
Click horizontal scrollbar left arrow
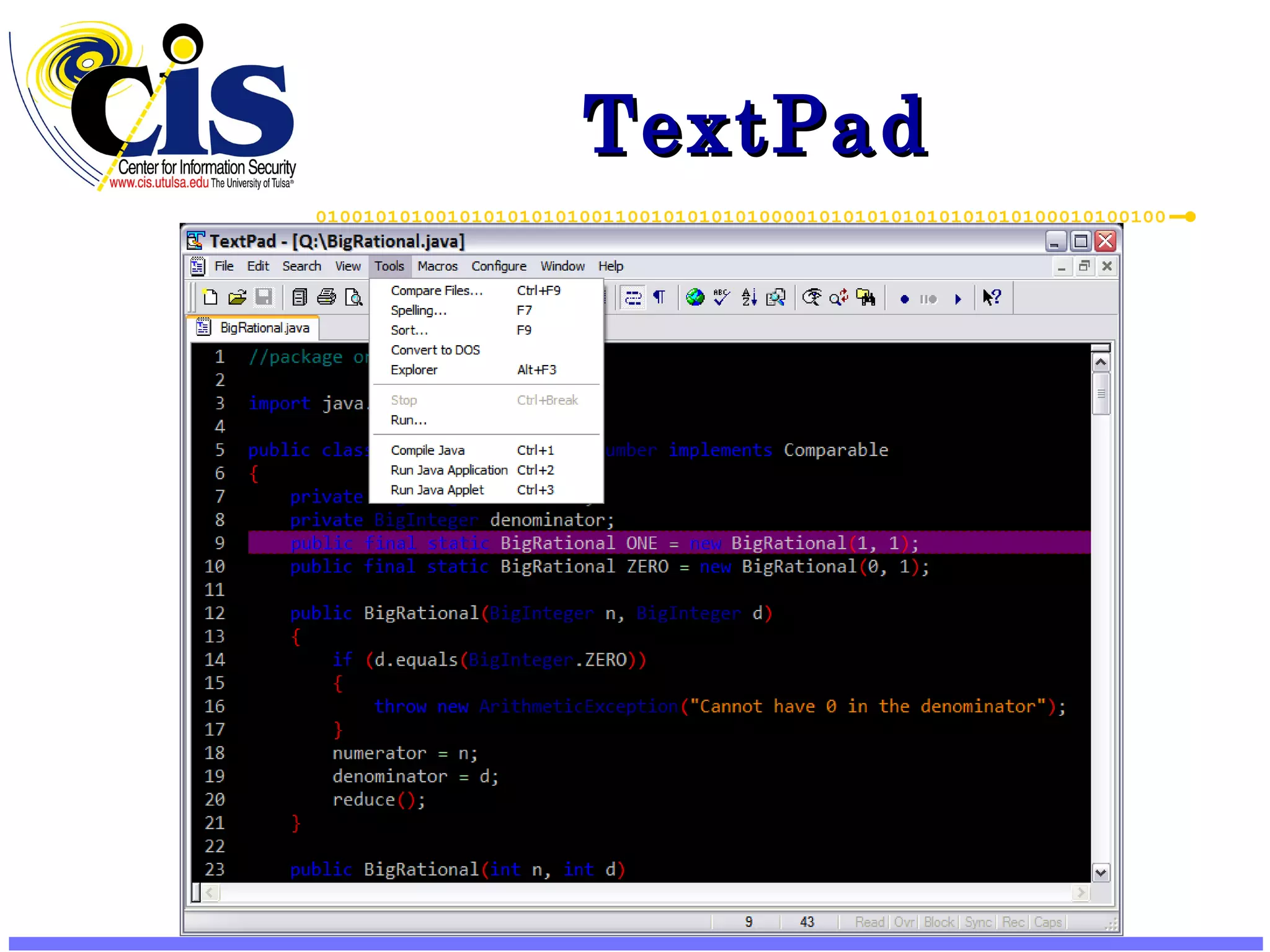tap(210, 892)
